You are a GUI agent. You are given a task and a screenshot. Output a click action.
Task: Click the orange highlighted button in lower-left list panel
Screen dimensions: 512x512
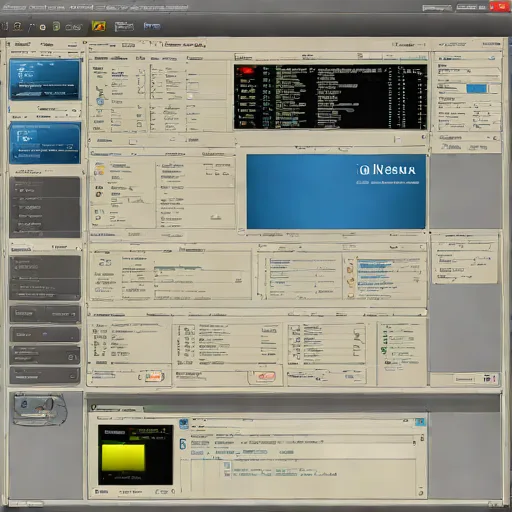(x=153, y=377)
